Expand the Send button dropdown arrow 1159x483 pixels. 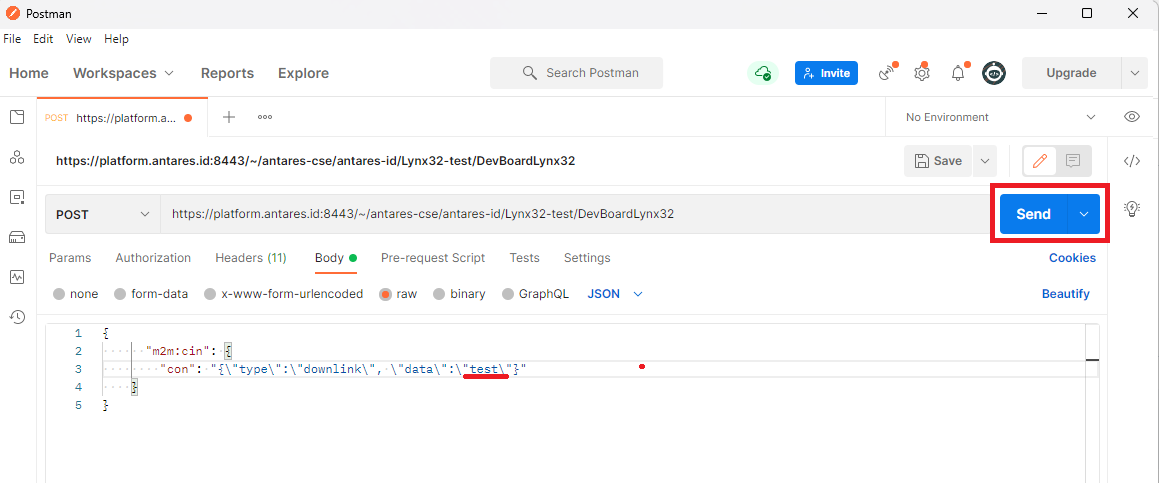coord(1084,214)
